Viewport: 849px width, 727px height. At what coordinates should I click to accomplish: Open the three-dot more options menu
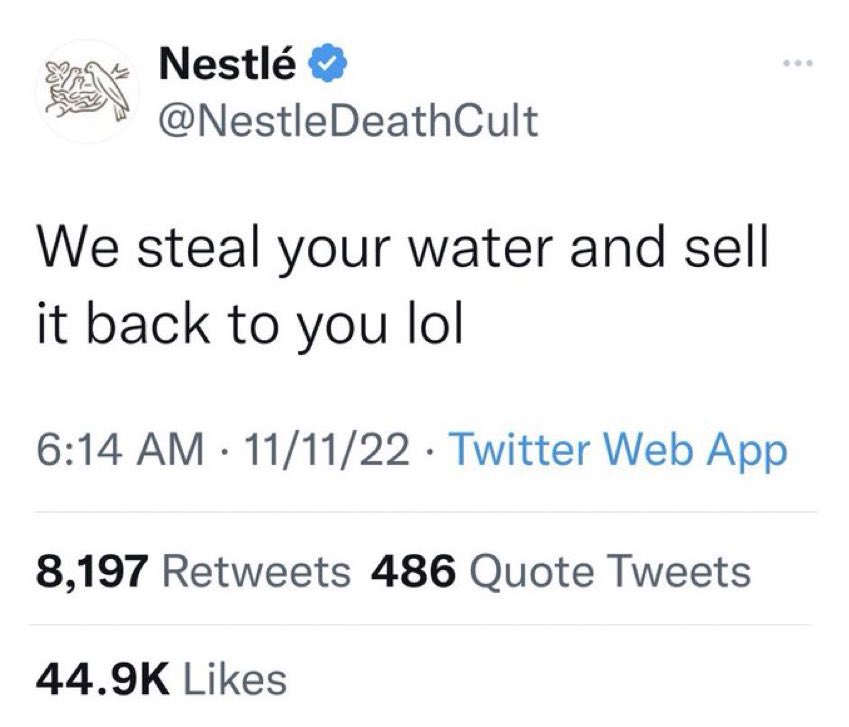click(x=799, y=64)
